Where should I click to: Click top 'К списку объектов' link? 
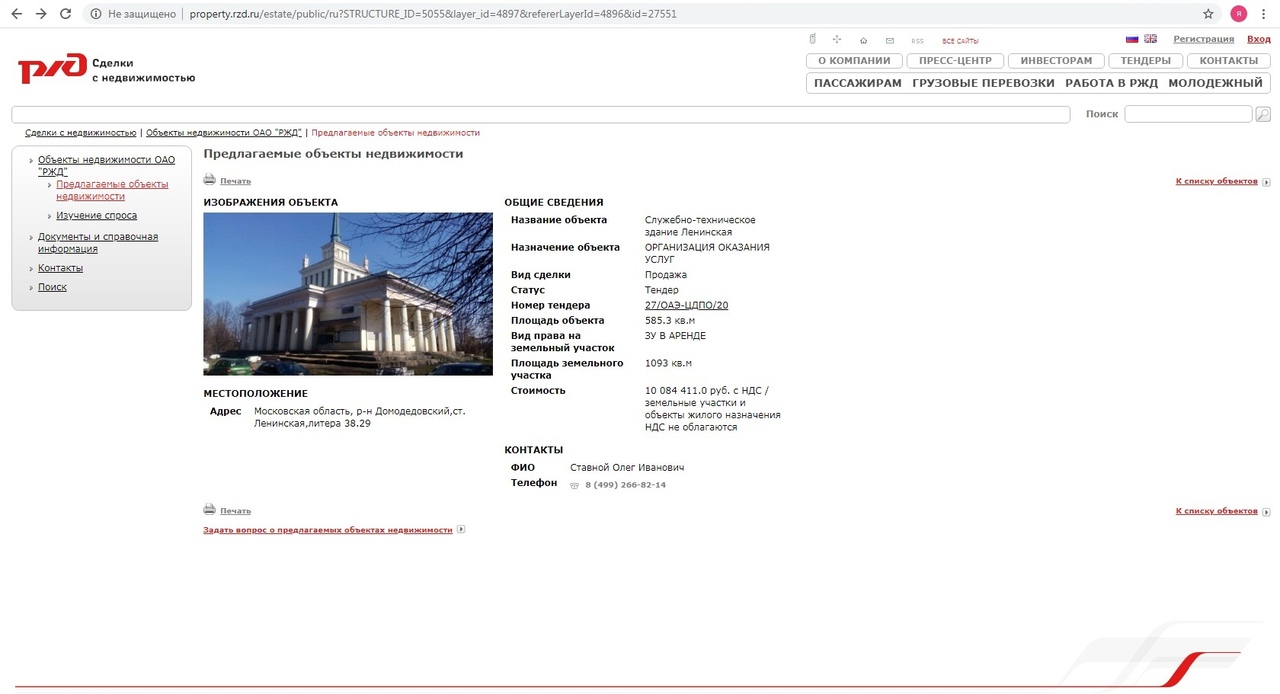[1216, 181]
